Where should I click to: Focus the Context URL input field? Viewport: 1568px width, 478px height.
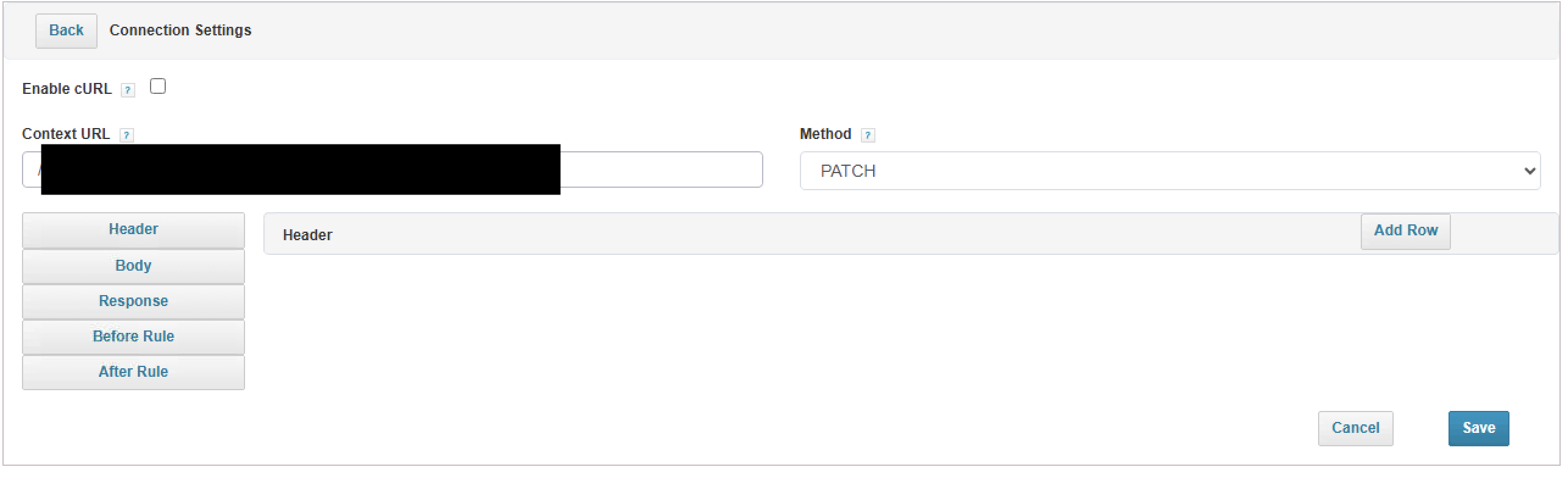(x=392, y=169)
